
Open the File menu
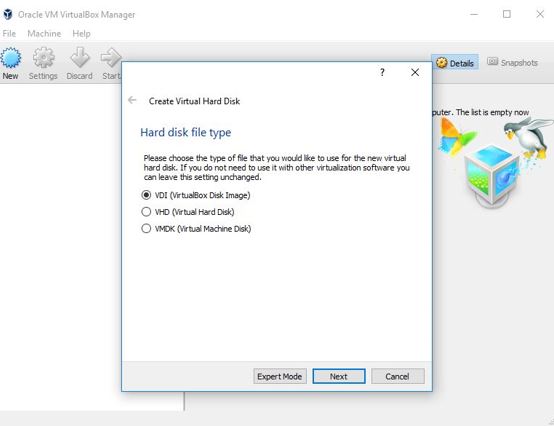pos(9,34)
